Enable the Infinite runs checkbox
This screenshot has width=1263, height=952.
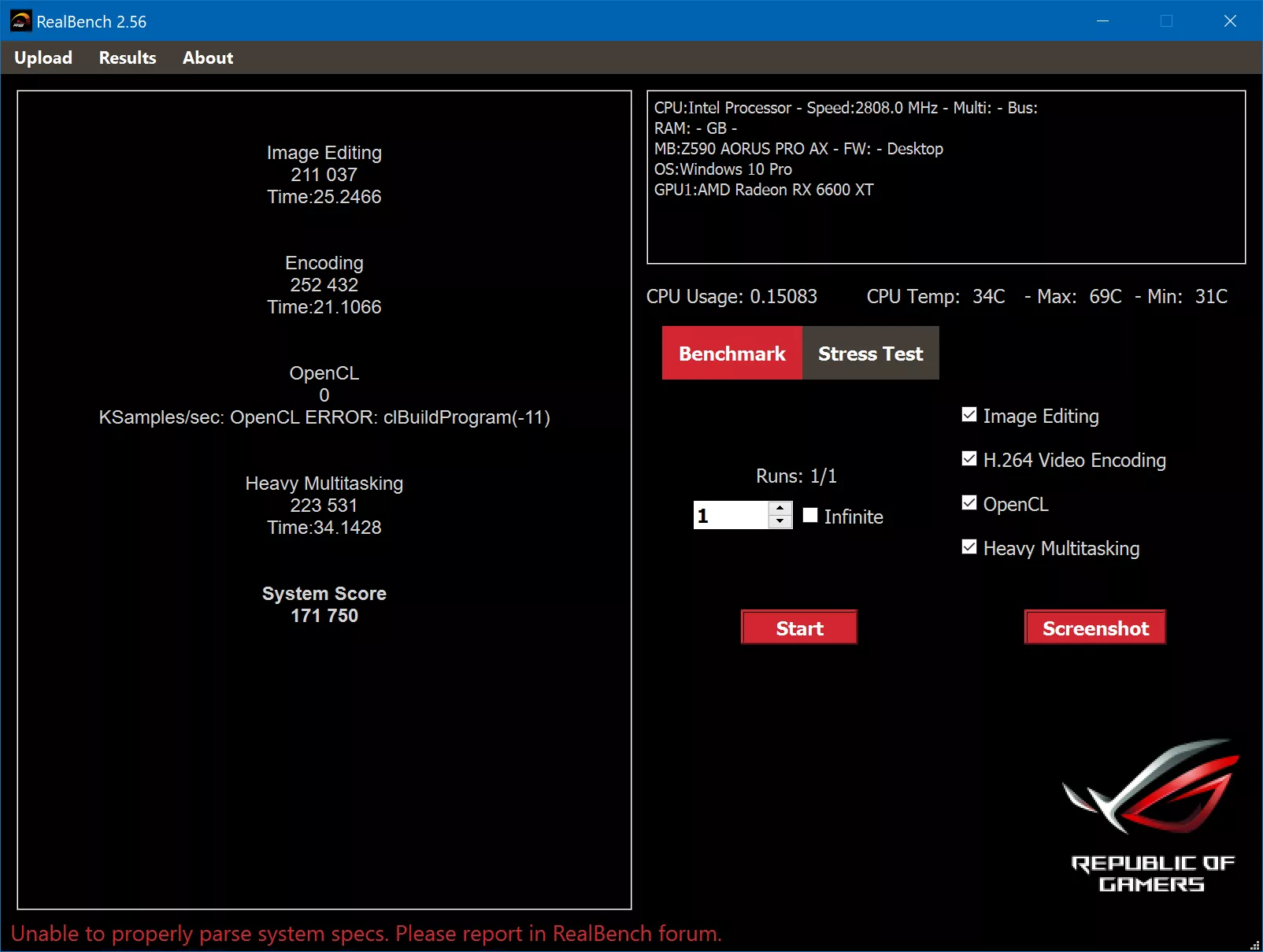(810, 515)
